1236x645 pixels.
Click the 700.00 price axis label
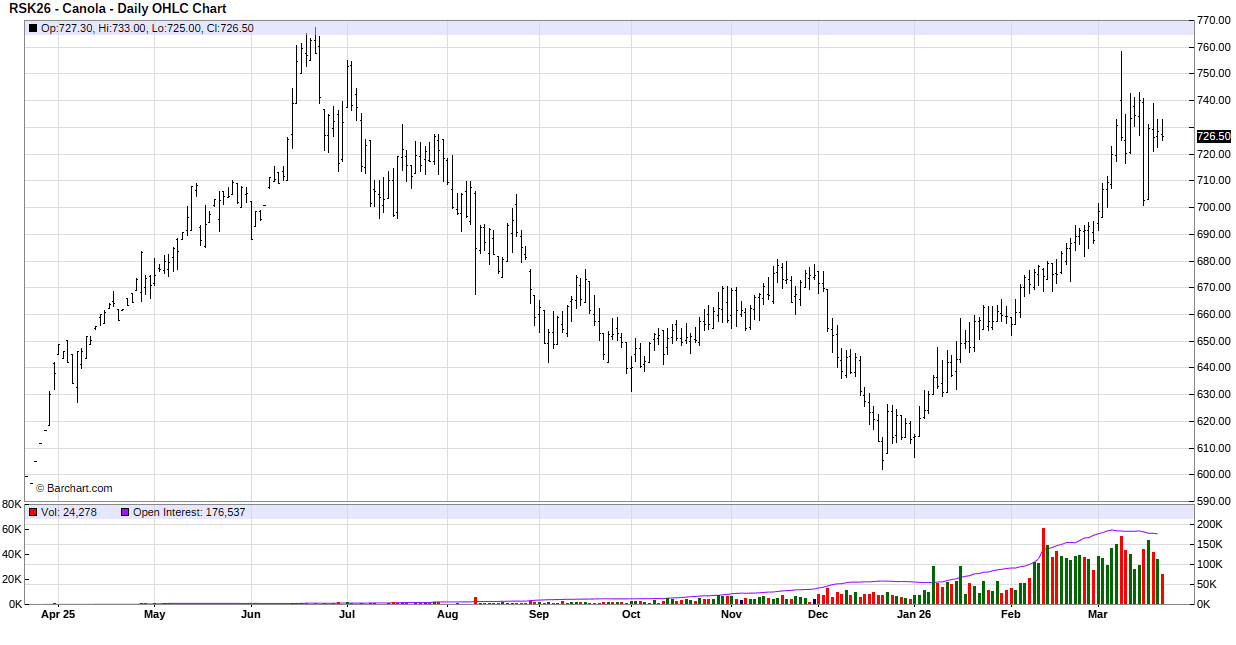tap(1213, 207)
